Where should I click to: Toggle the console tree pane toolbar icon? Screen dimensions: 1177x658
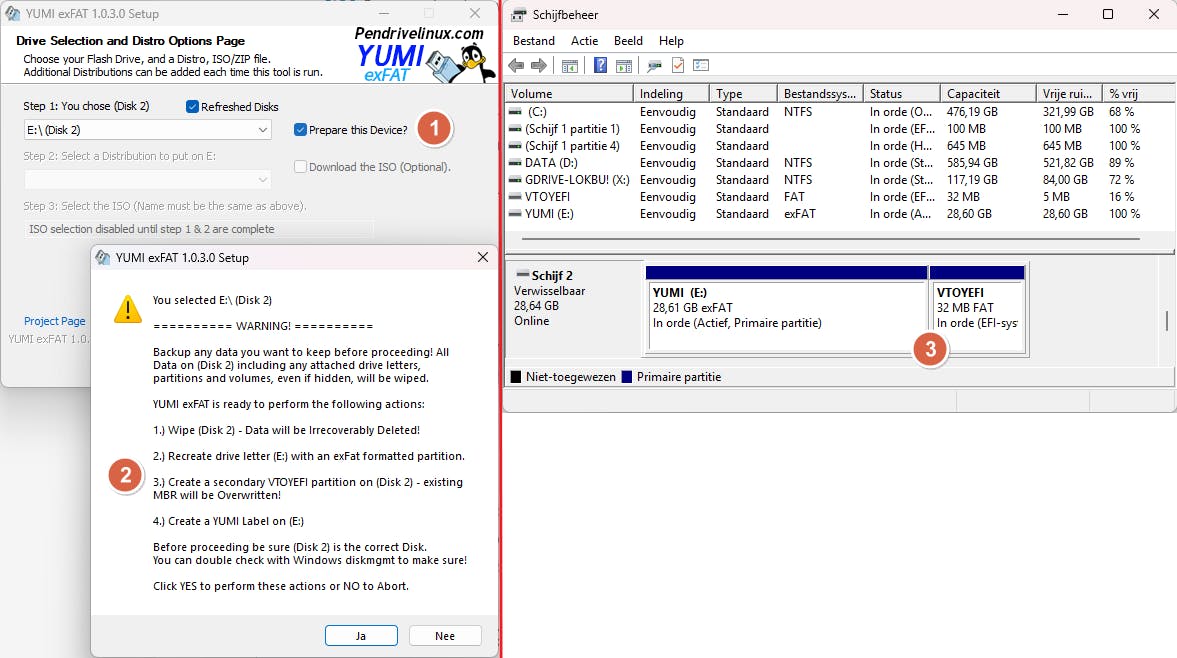coord(570,66)
